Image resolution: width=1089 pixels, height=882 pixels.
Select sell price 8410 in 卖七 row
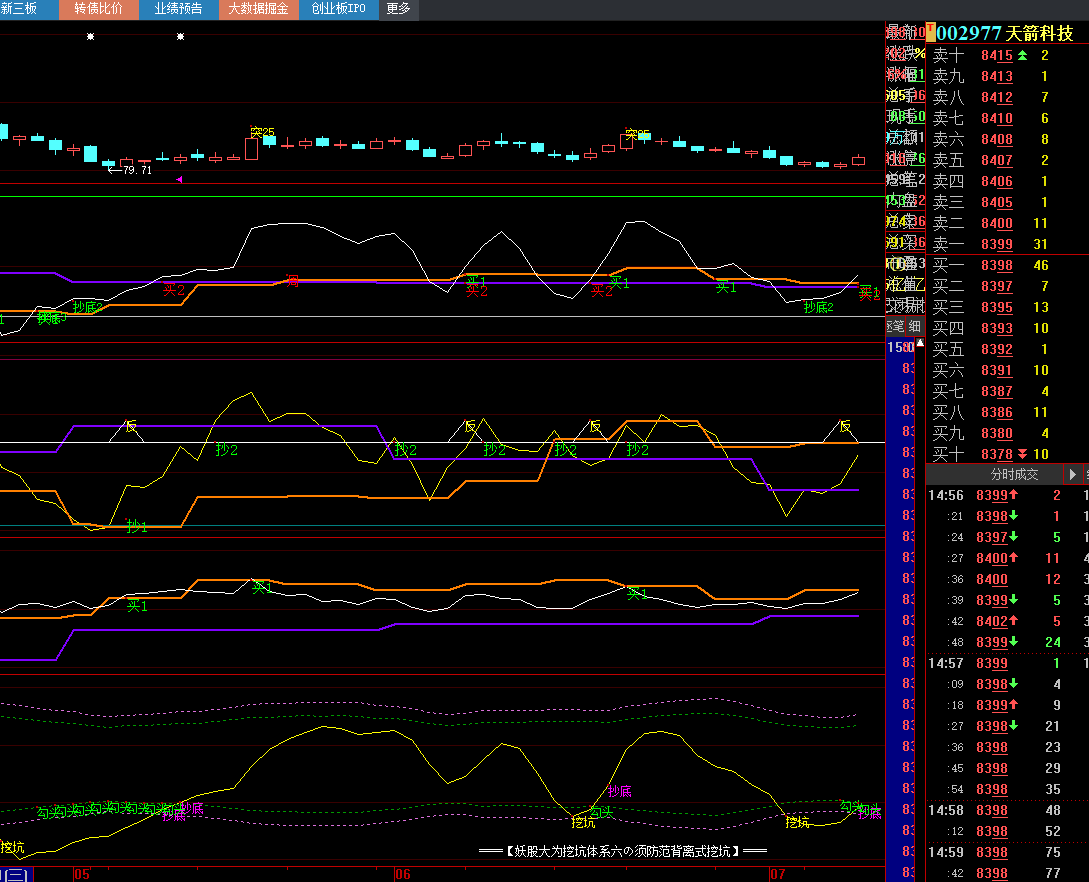(x=997, y=118)
